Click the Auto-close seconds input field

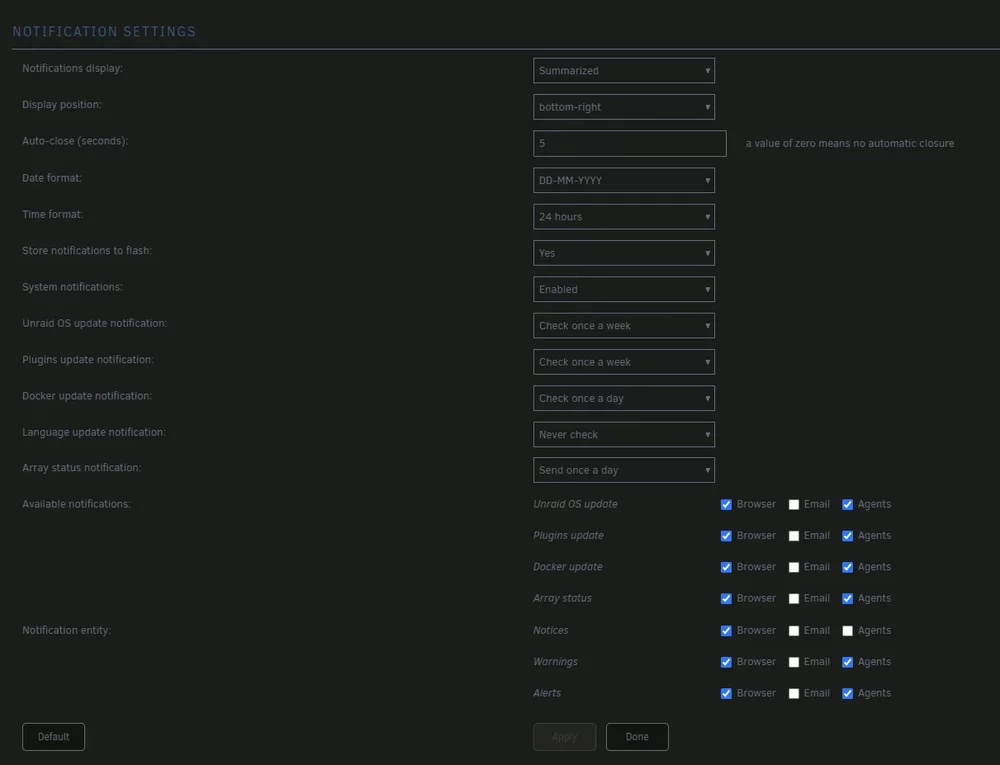[x=629, y=143]
